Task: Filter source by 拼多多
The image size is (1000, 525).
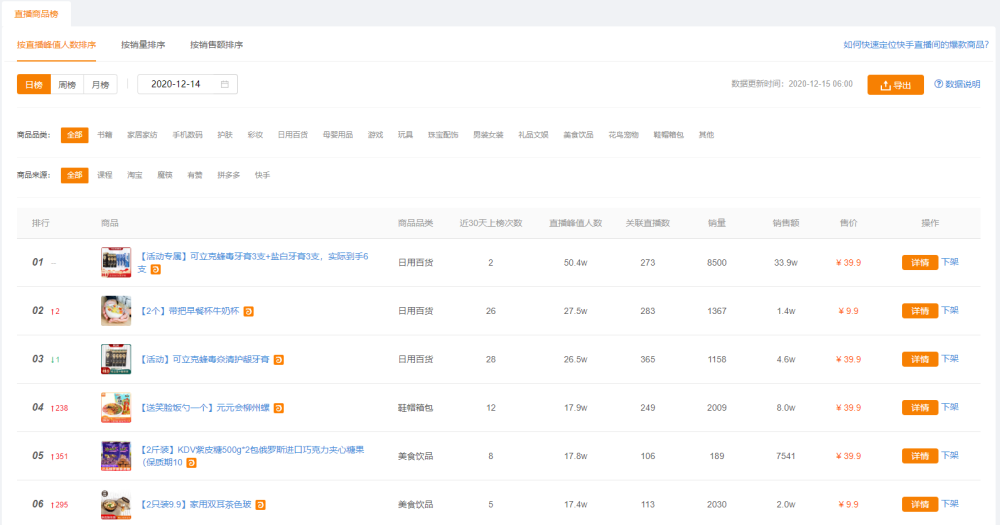Action: [229, 175]
